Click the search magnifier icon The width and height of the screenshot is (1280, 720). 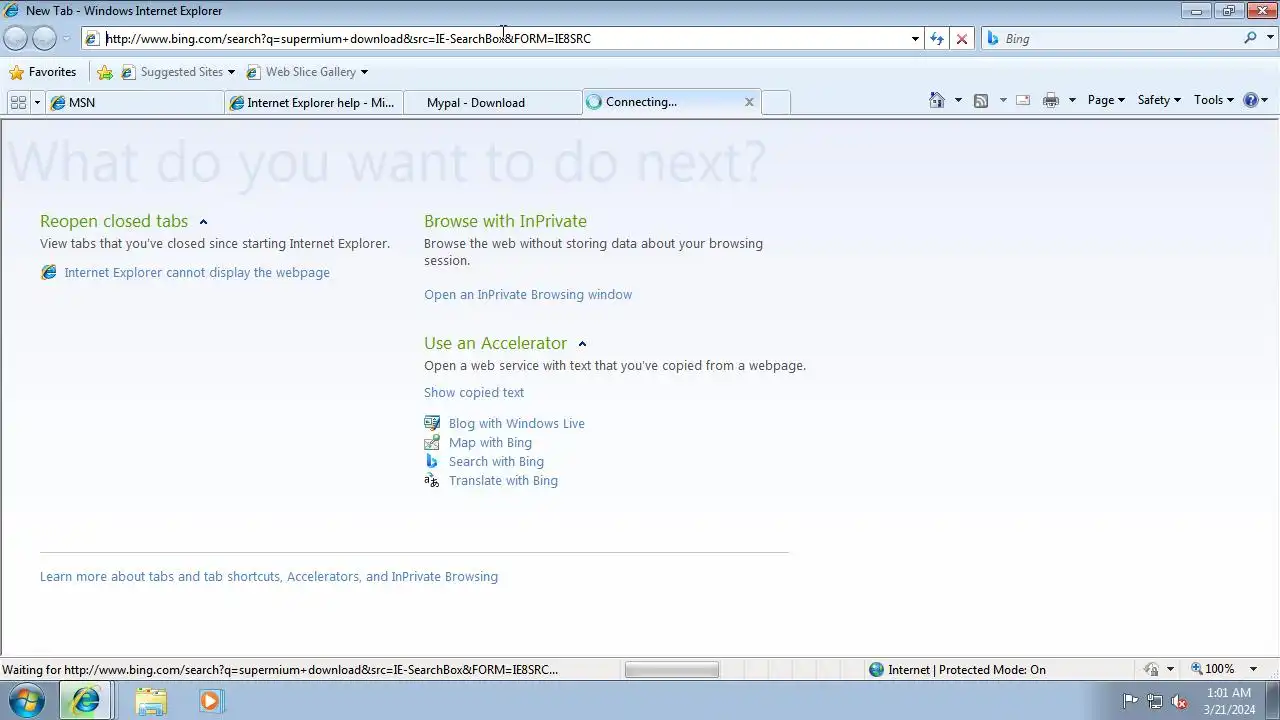[1250, 38]
